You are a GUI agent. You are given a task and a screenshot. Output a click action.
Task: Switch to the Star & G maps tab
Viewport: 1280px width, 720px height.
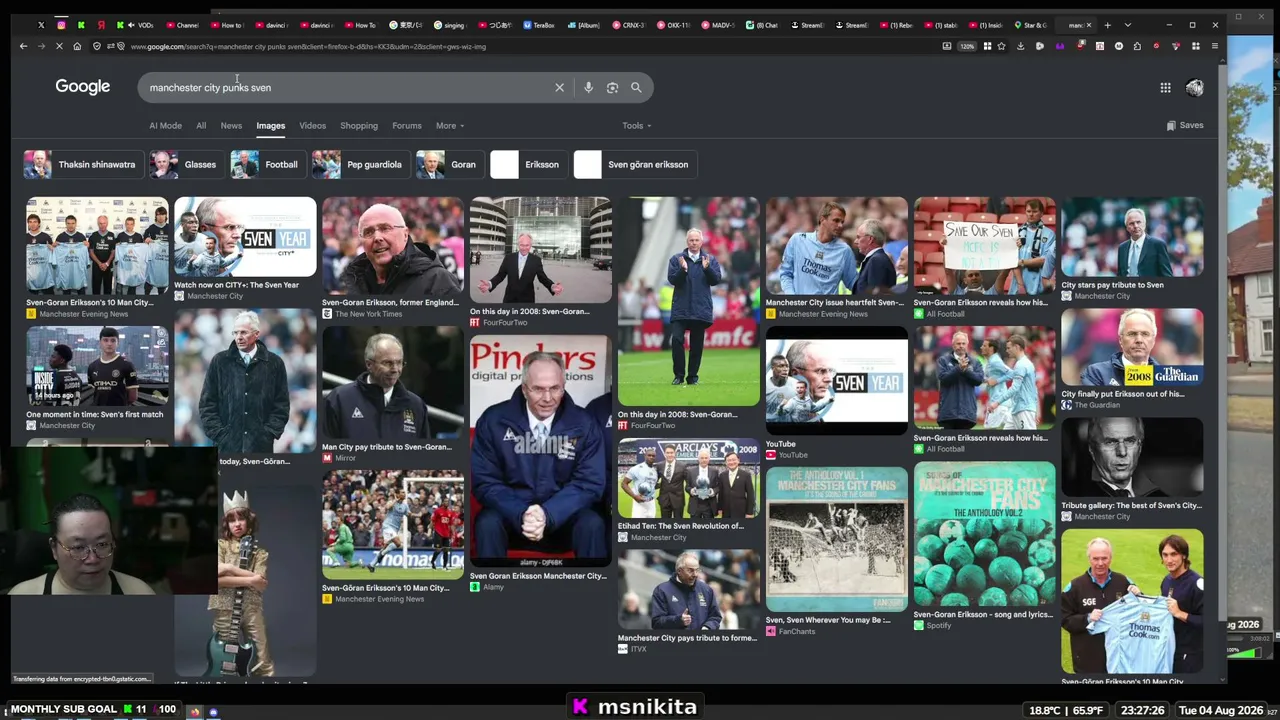click(1031, 25)
